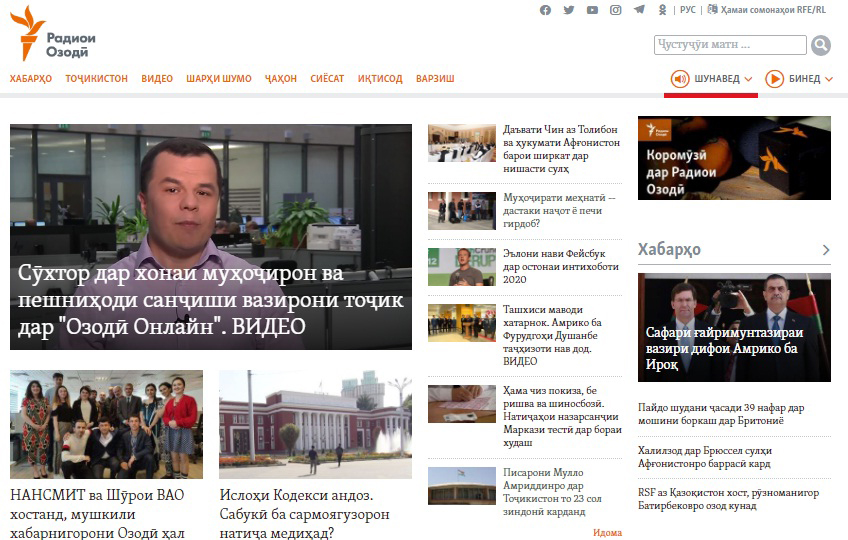
Task: Click the Instagram icon in header
Action: [616, 10]
